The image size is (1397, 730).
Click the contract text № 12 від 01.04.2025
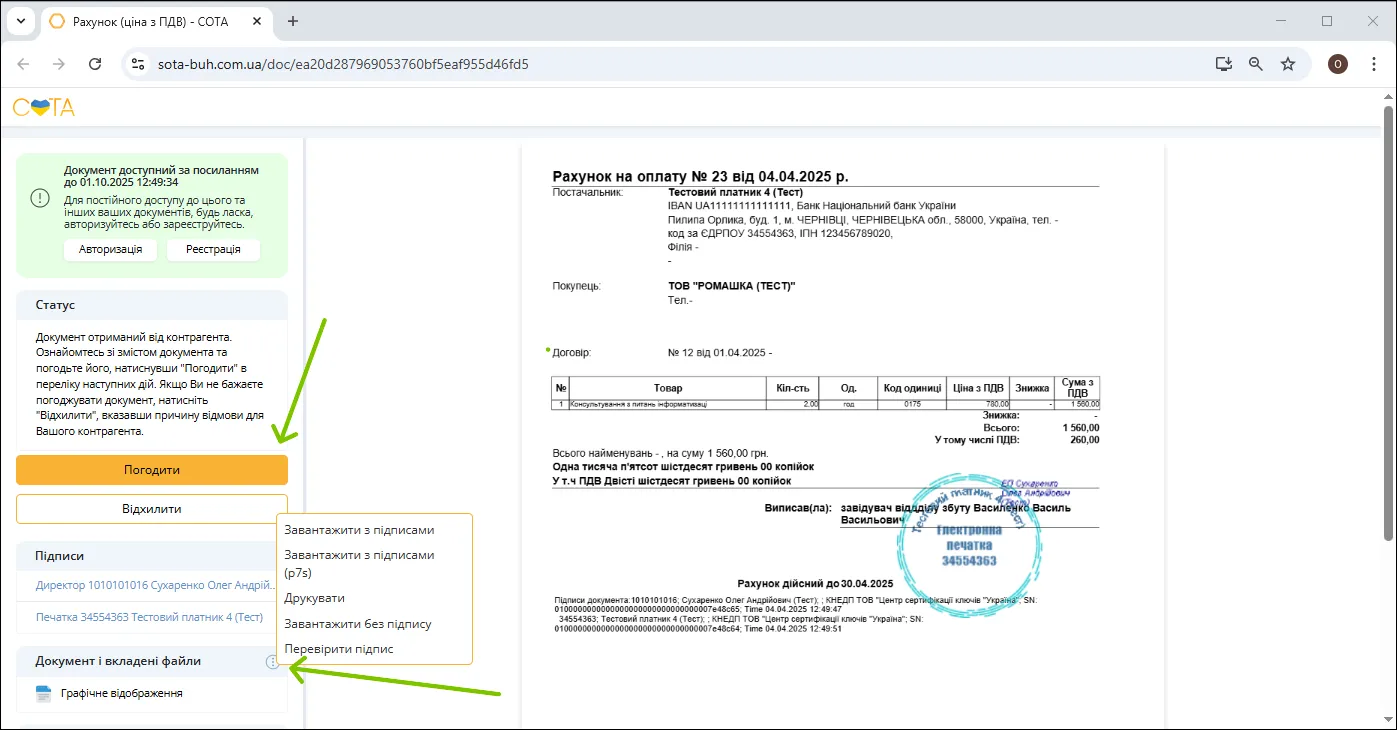[720, 353]
